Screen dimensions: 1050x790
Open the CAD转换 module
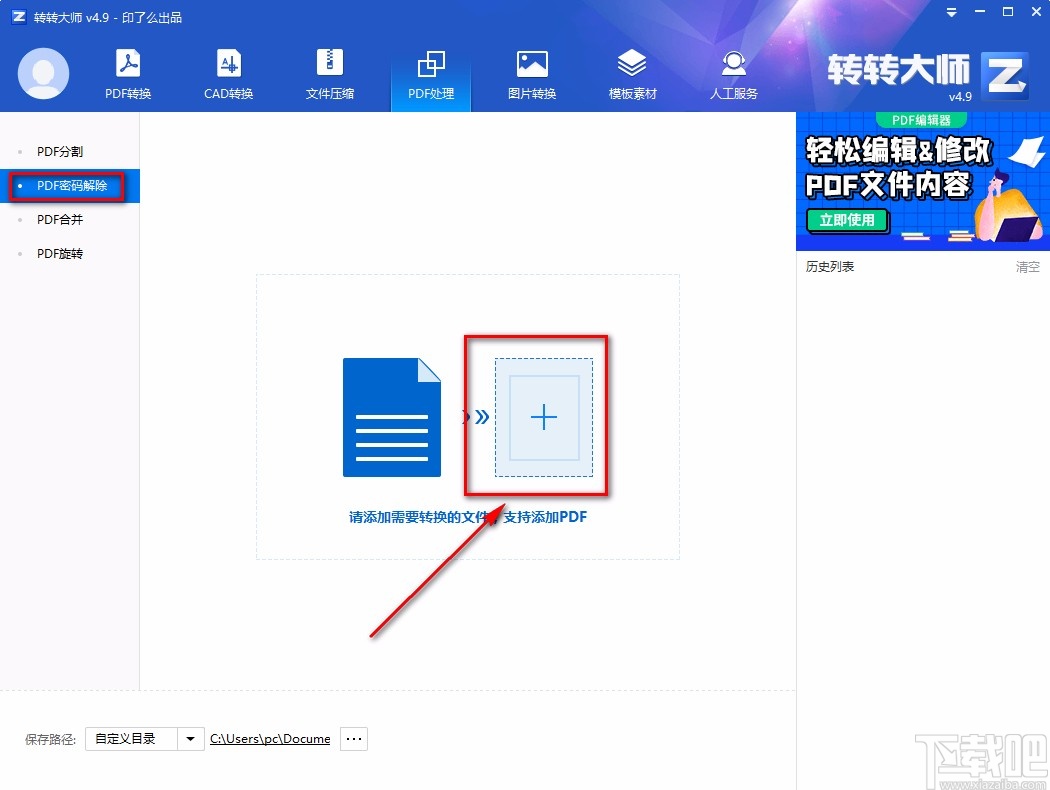tap(228, 75)
